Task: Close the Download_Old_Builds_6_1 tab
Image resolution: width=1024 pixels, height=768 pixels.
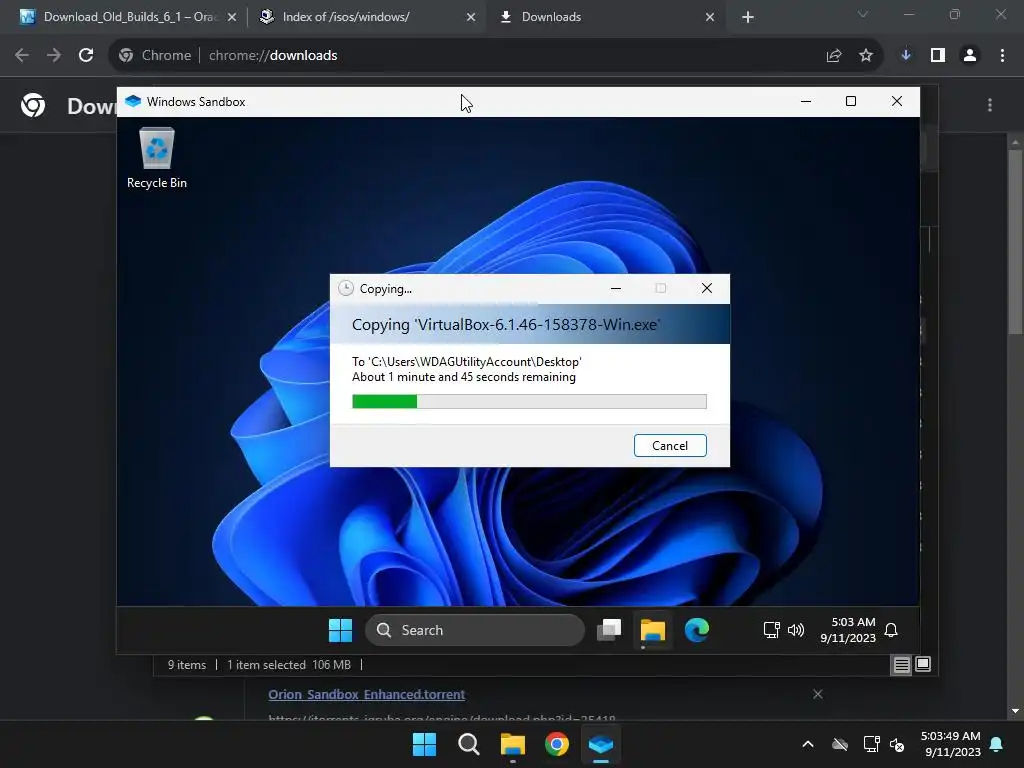Action: [232, 18]
